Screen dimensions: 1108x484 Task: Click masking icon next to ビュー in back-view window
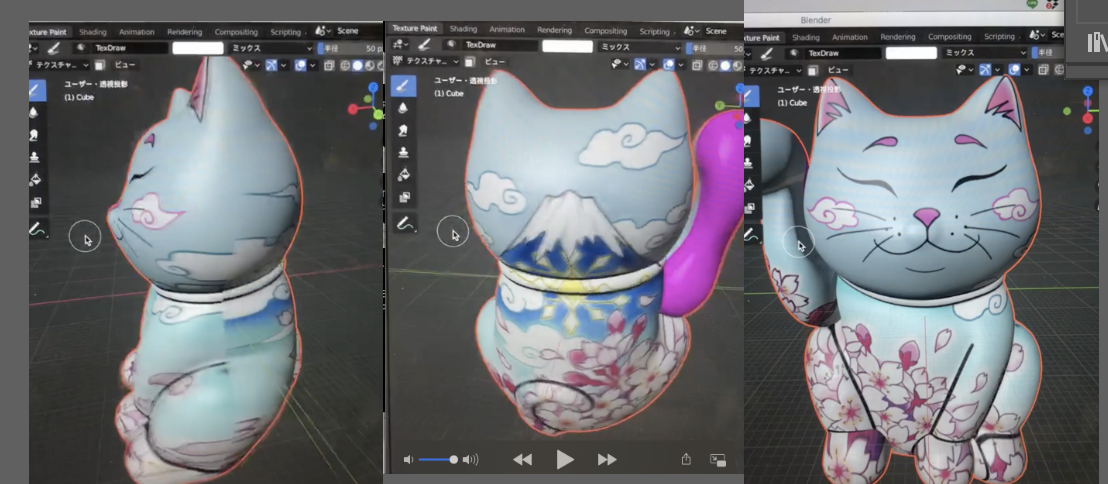(x=471, y=61)
